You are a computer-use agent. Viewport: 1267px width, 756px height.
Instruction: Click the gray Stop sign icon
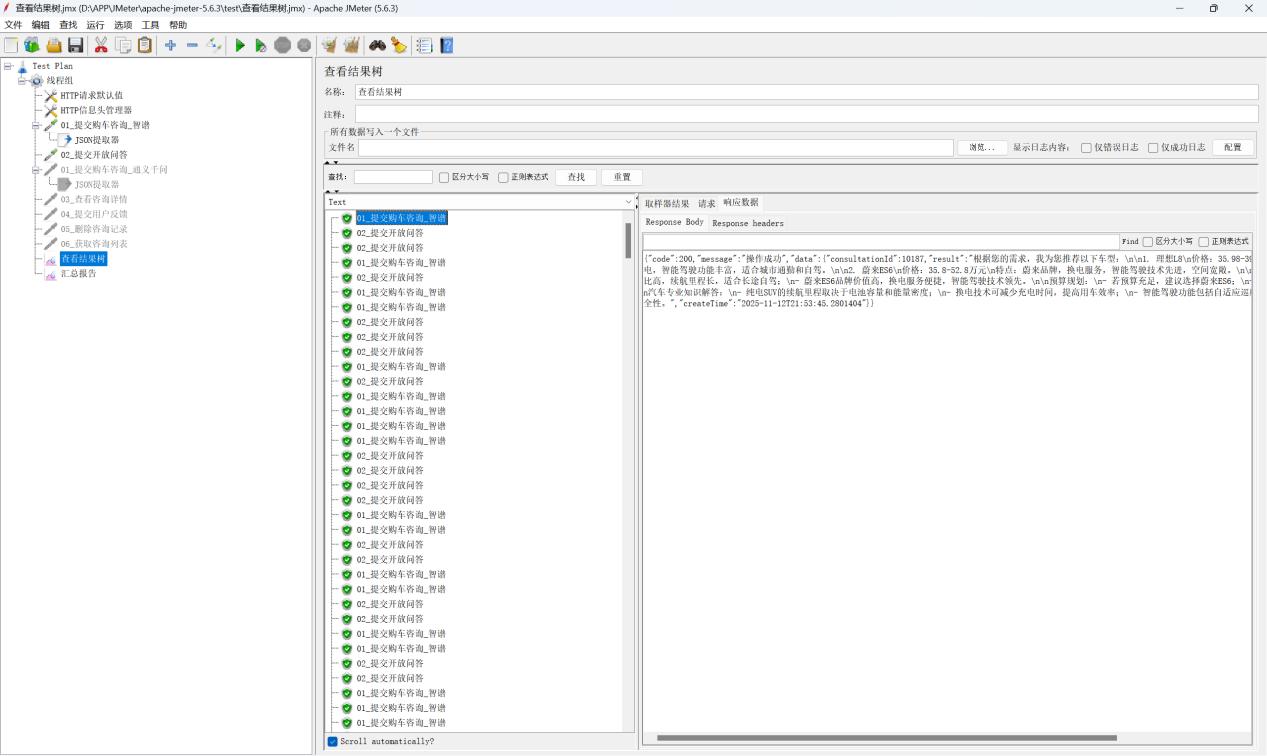coord(283,45)
